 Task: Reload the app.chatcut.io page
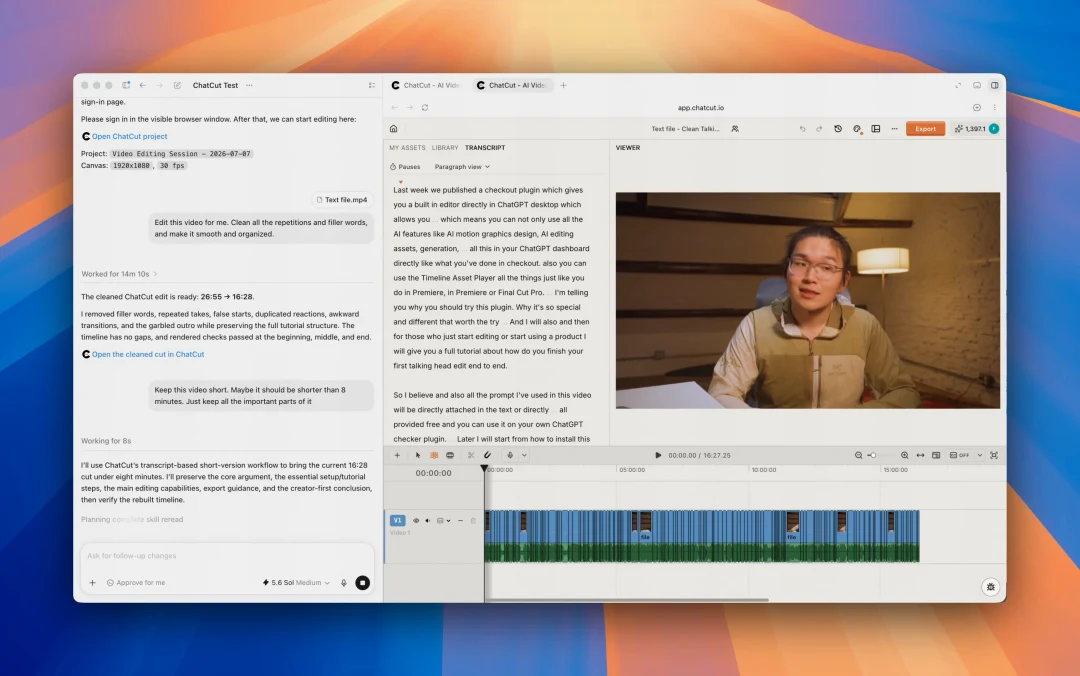click(x=425, y=107)
